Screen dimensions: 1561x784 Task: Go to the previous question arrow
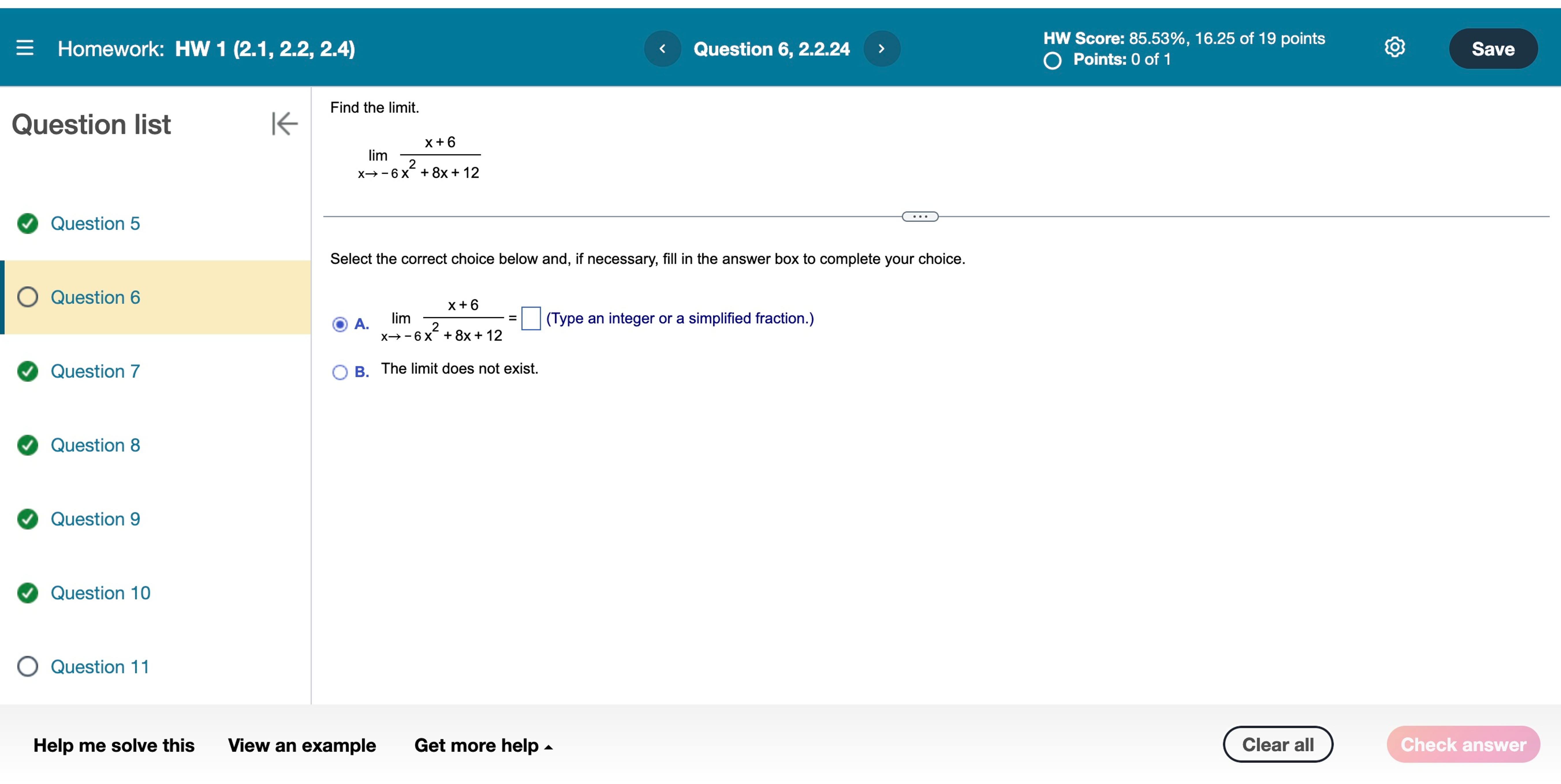[662, 48]
